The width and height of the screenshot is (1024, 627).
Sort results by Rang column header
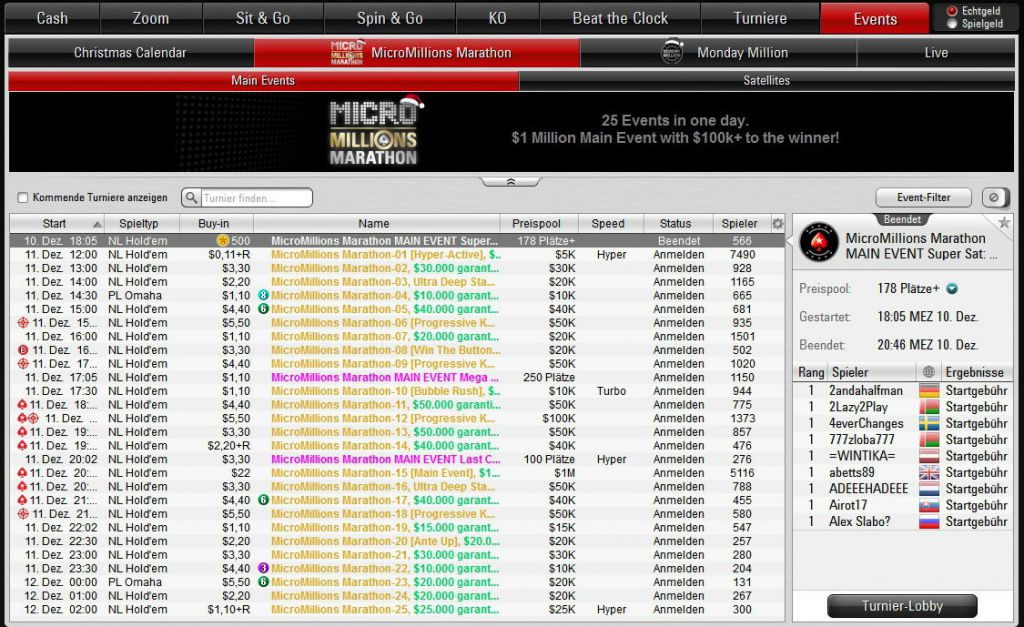(x=810, y=372)
